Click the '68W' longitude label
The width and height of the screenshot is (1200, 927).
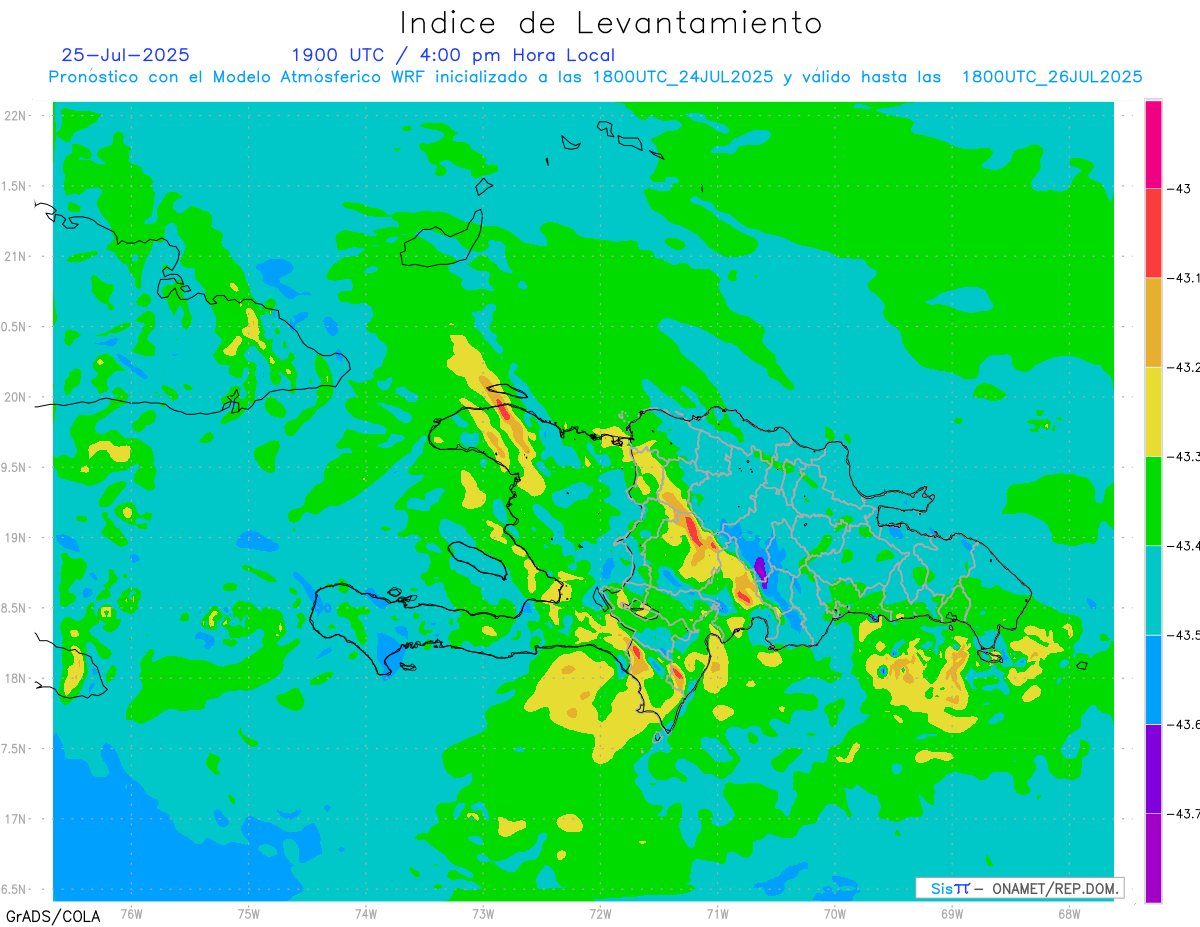tap(1069, 914)
